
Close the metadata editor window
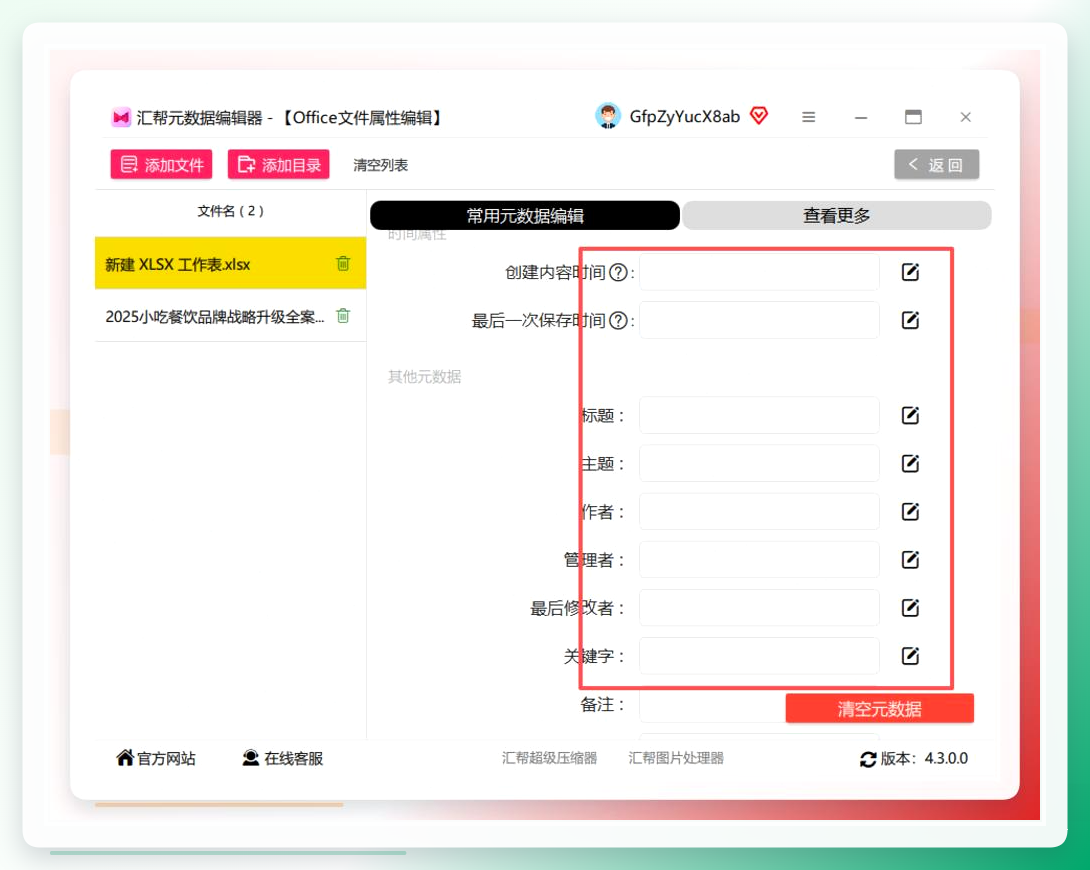965,117
